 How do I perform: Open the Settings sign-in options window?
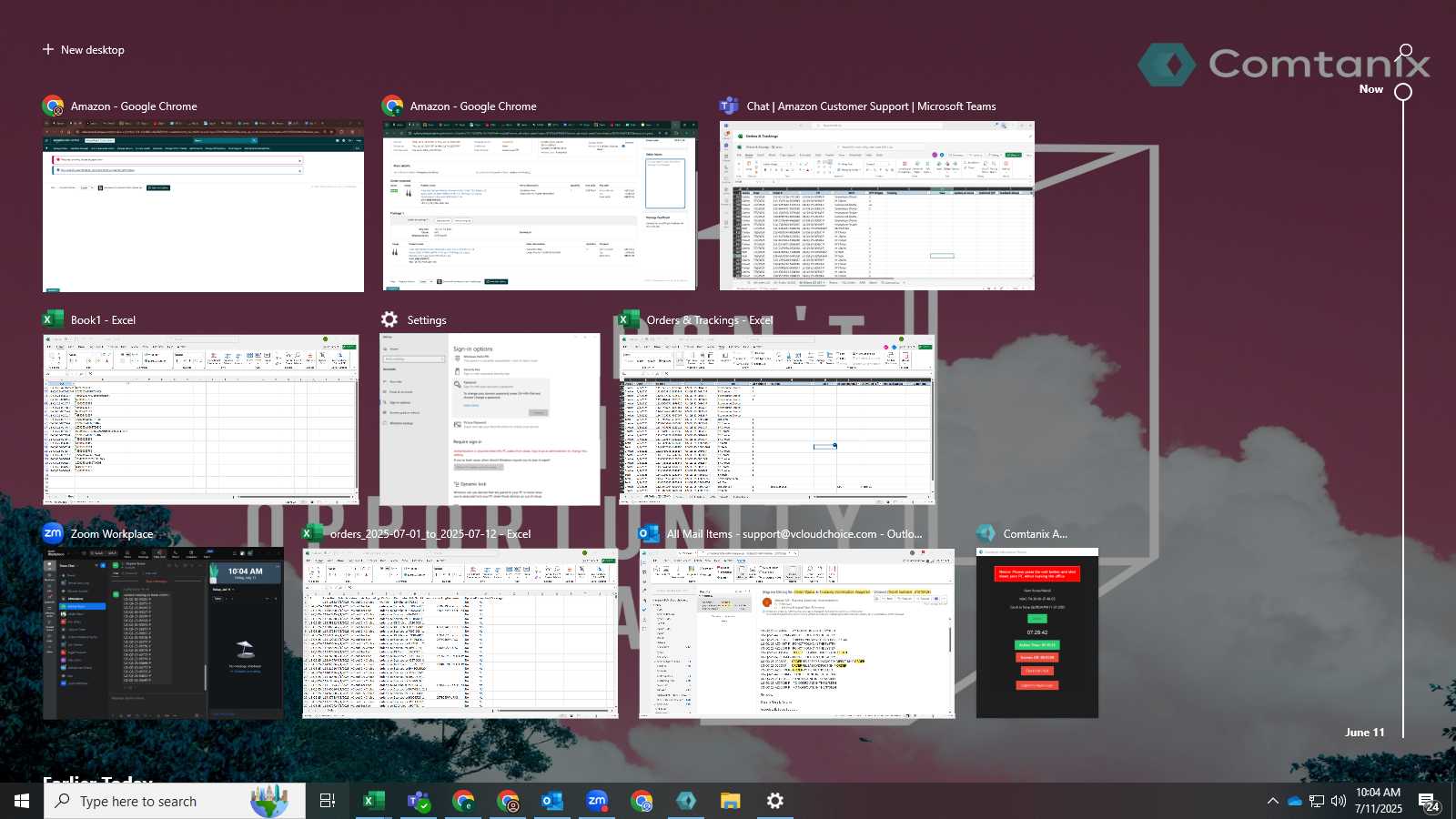point(490,420)
